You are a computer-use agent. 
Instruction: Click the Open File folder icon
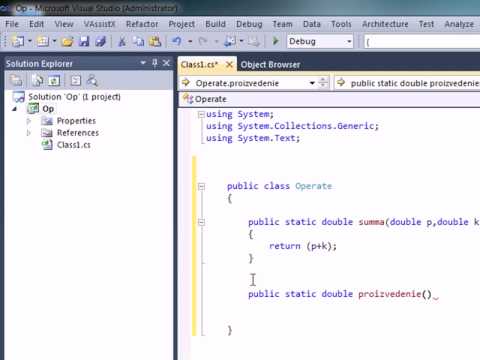[68, 42]
